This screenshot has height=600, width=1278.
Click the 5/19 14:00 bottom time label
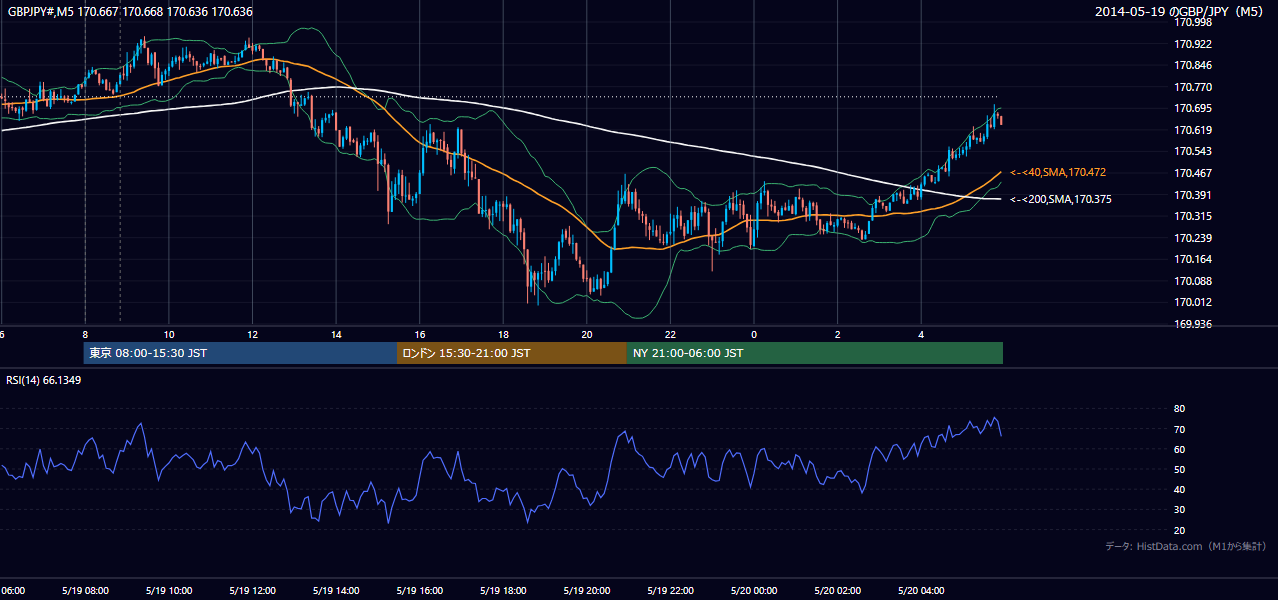pos(336,590)
